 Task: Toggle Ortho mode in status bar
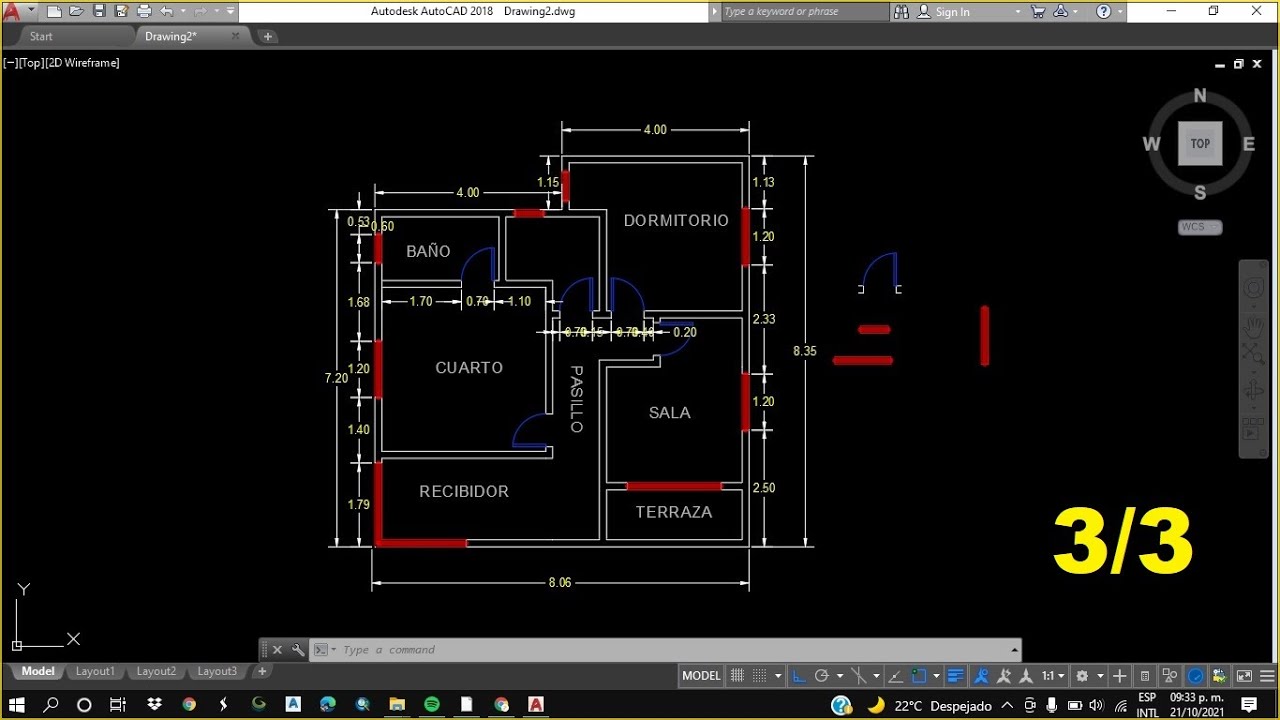800,676
